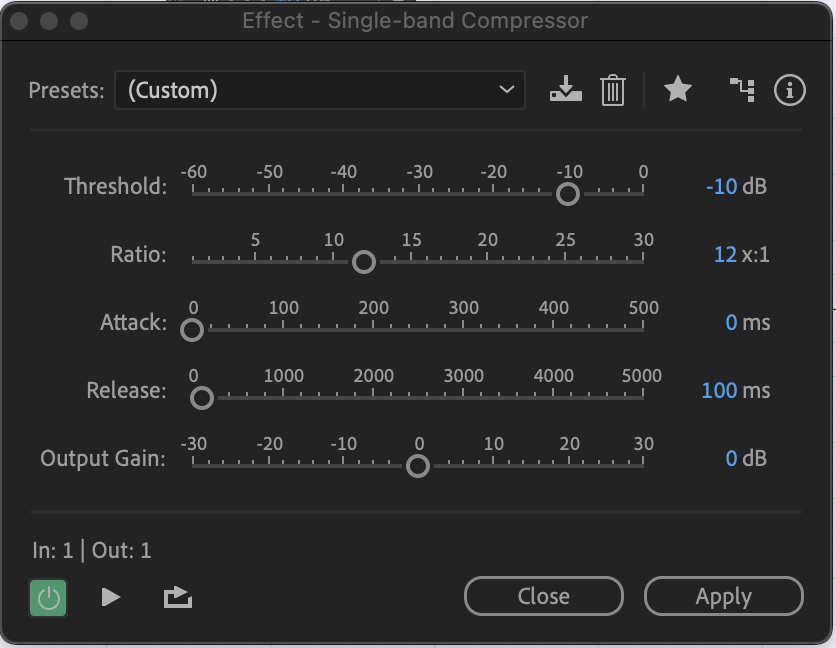Click the Threshold slider handle

[567, 193]
